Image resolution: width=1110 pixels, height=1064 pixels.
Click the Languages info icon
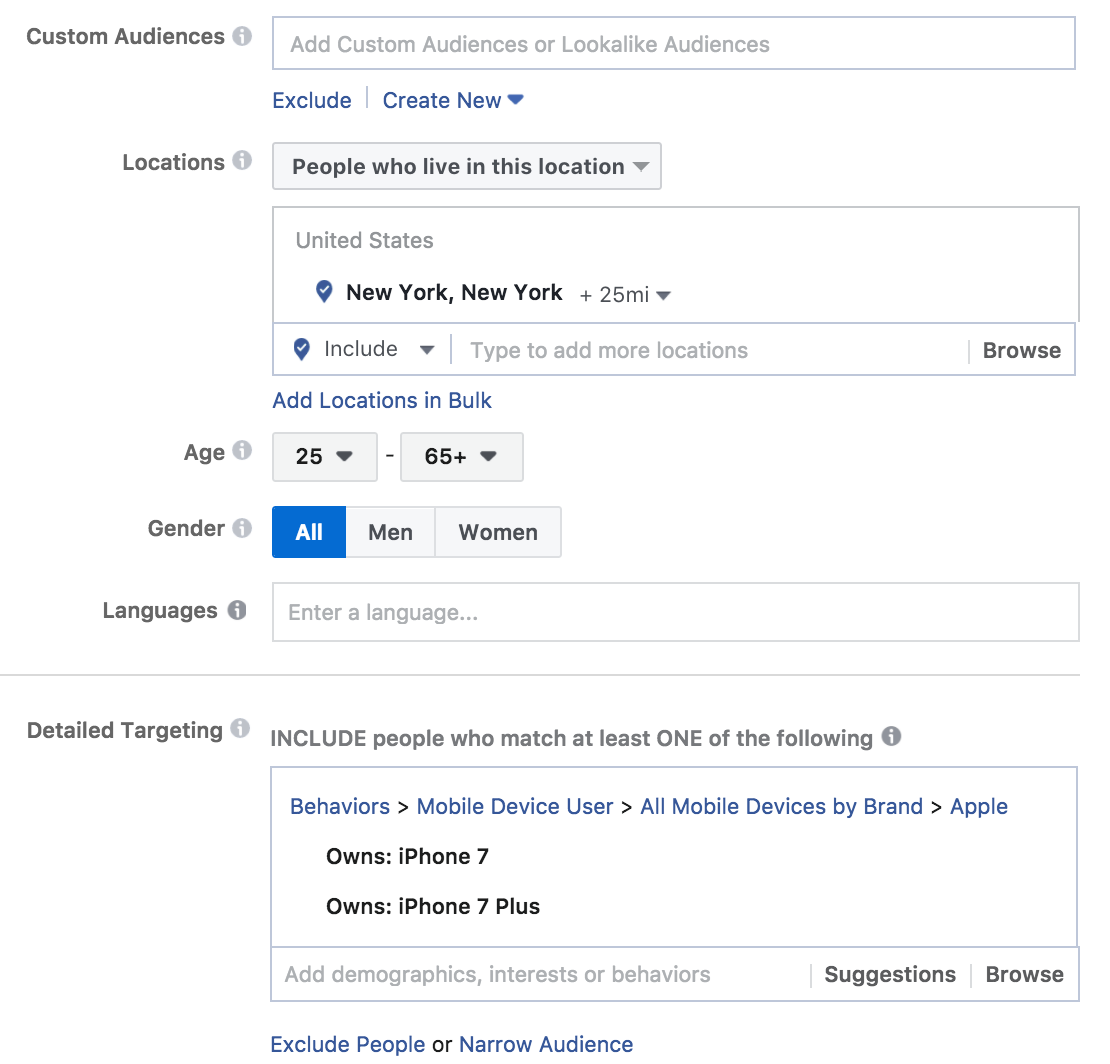237,610
